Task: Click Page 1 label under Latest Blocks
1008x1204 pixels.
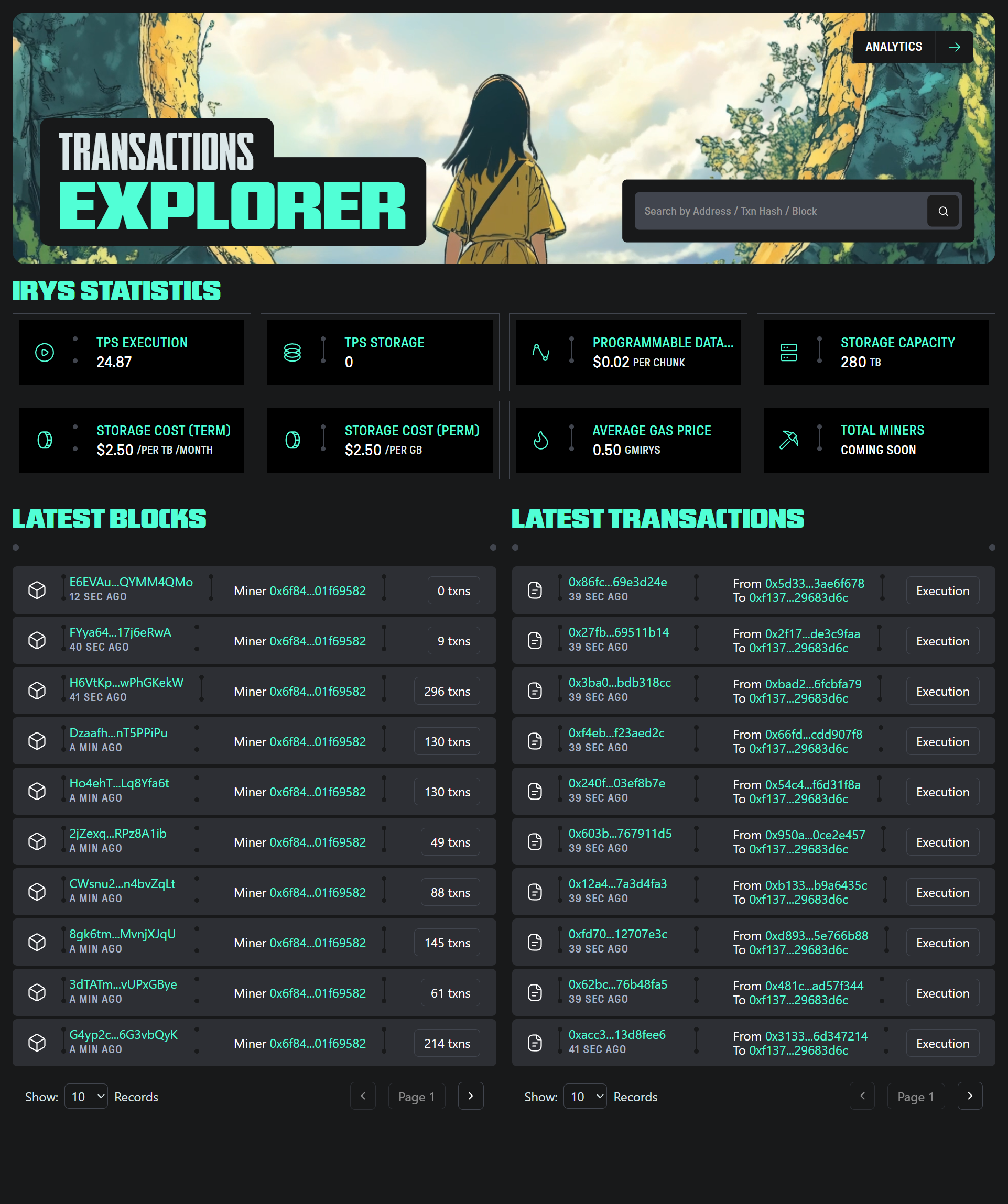Action: point(417,1096)
